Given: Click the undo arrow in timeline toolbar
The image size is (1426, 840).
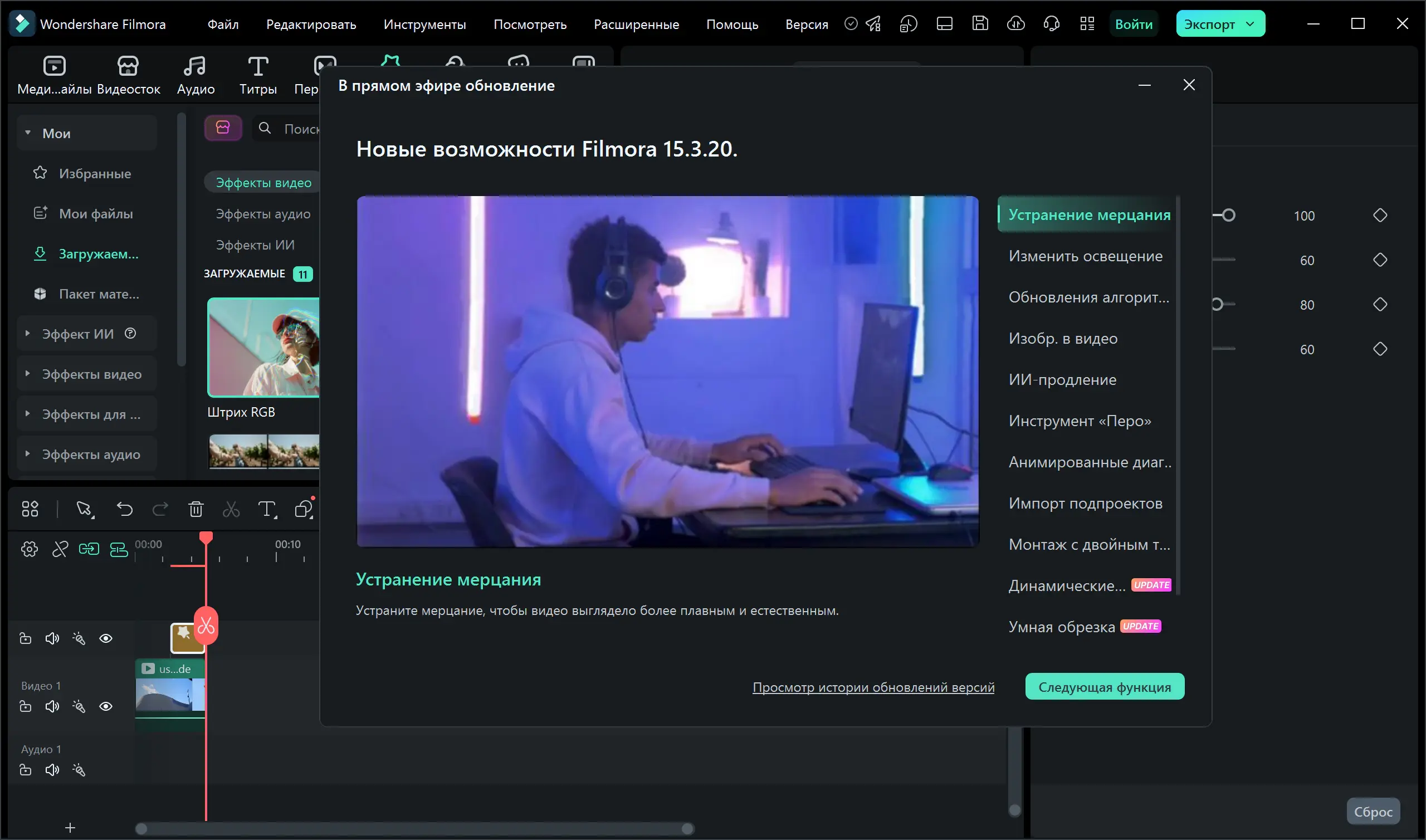Looking at the screenshot, I should coord(124,510).
